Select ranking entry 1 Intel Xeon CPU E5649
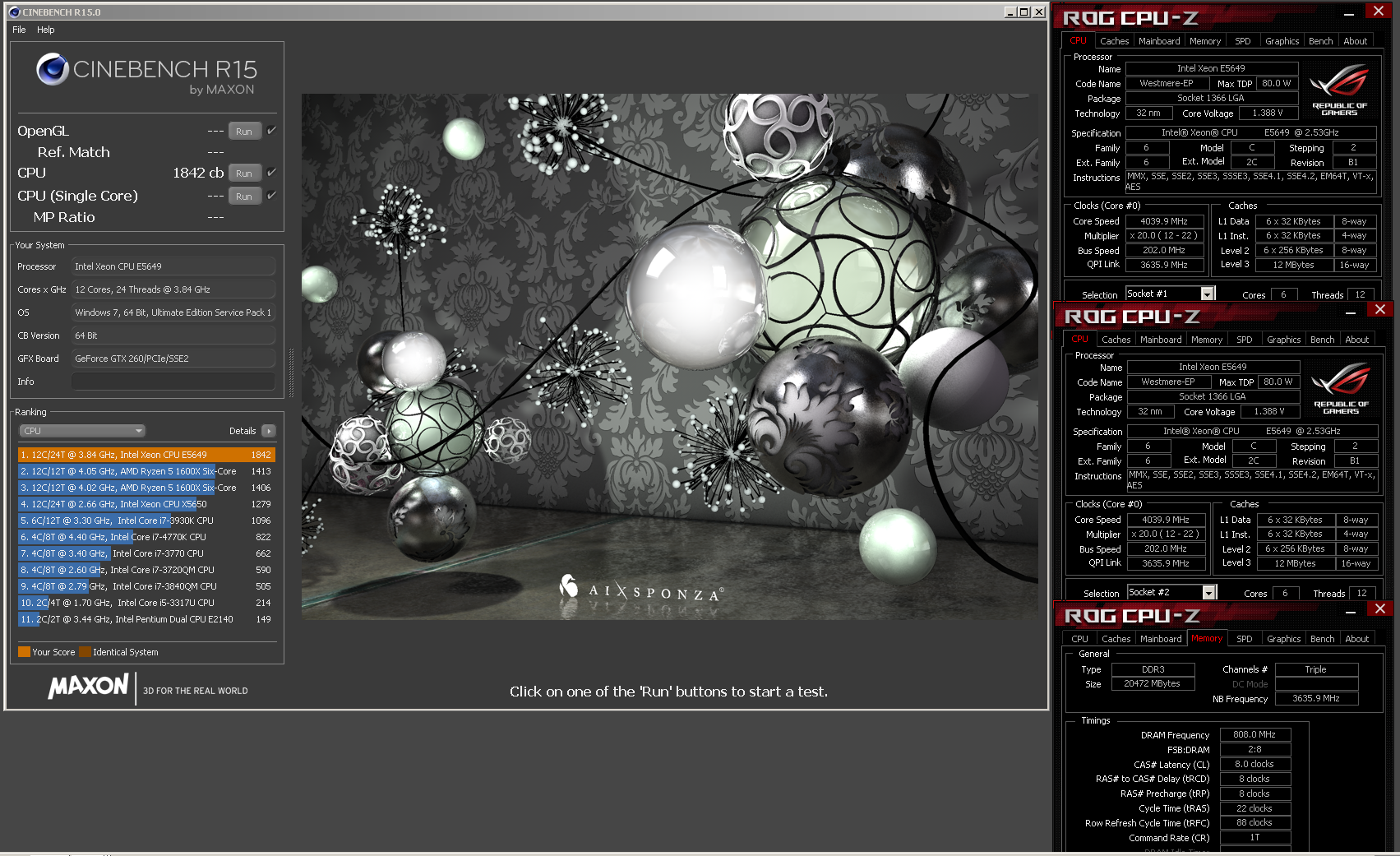Viewport: 1400px width, 856px height. pyautogui.click(x=146, y=455)
